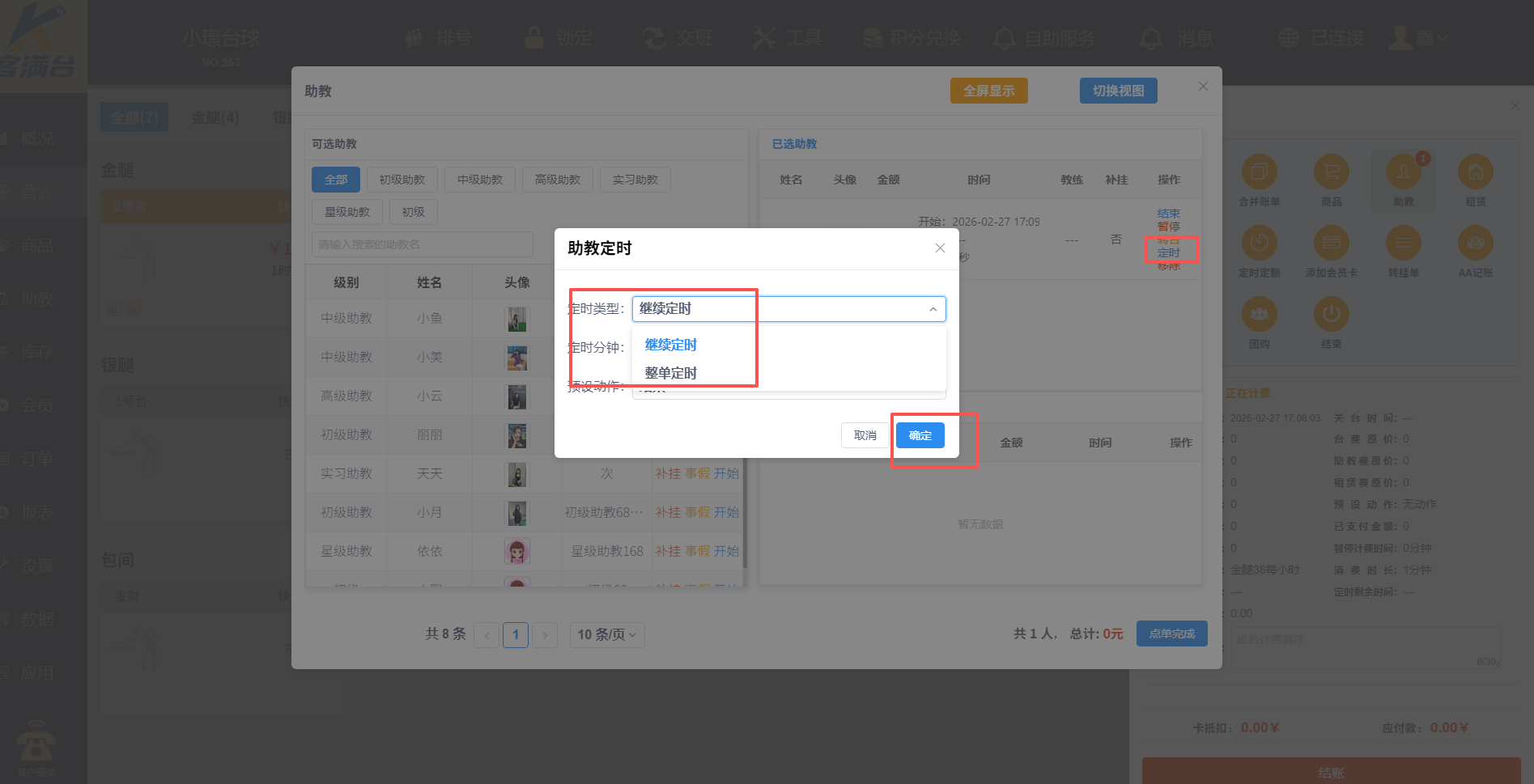Viewport: 1534px width, 784px height.
Task: Open the 添加会员卡 icon
Action: point(1331,243)
